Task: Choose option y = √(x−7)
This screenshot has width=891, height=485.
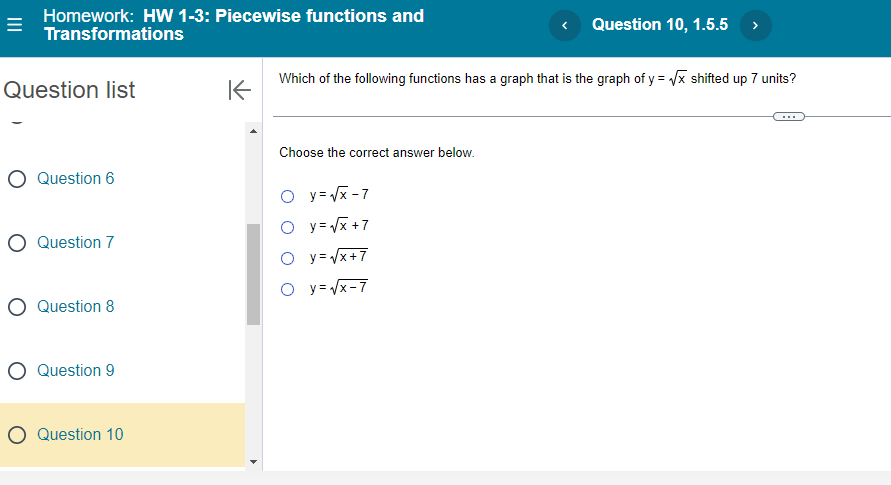Action: point(288,290)
